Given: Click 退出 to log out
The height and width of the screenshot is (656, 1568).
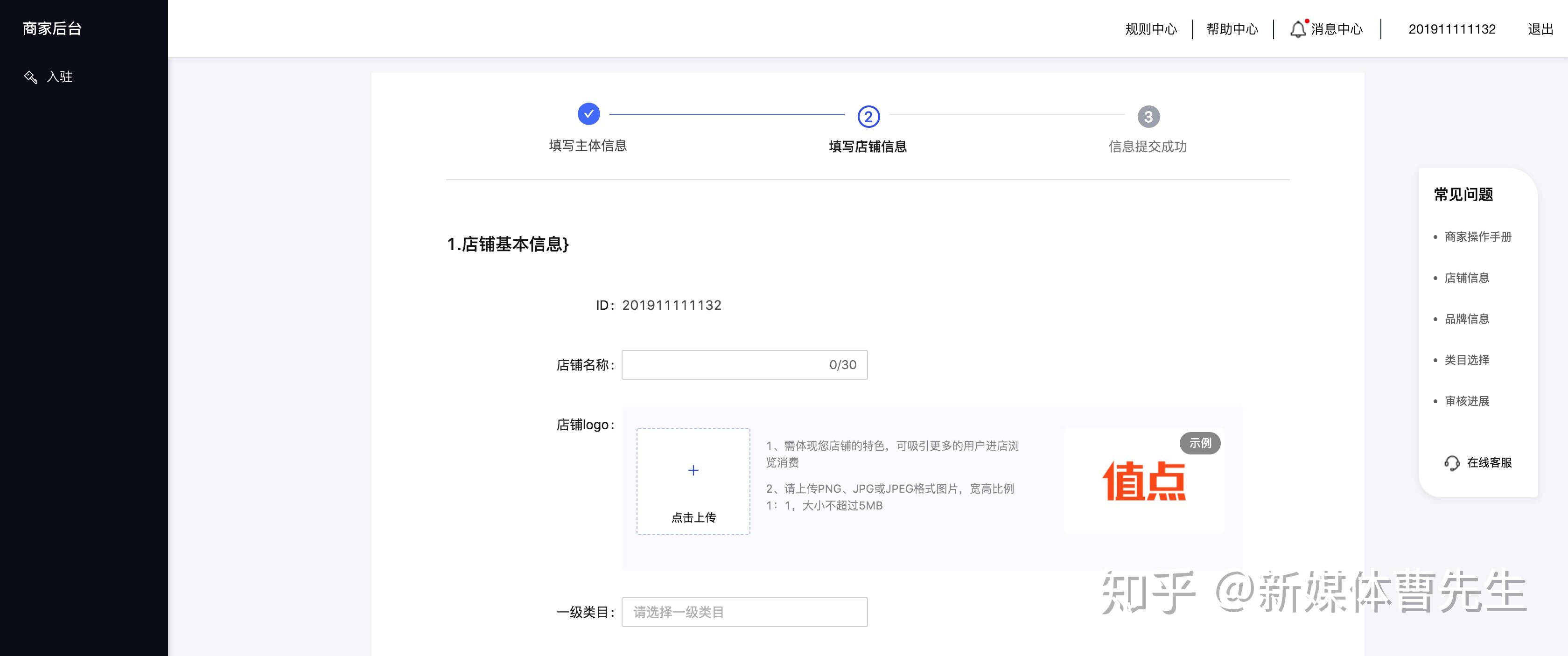Looking at the screenshot, I should [x=1540, y=29].
